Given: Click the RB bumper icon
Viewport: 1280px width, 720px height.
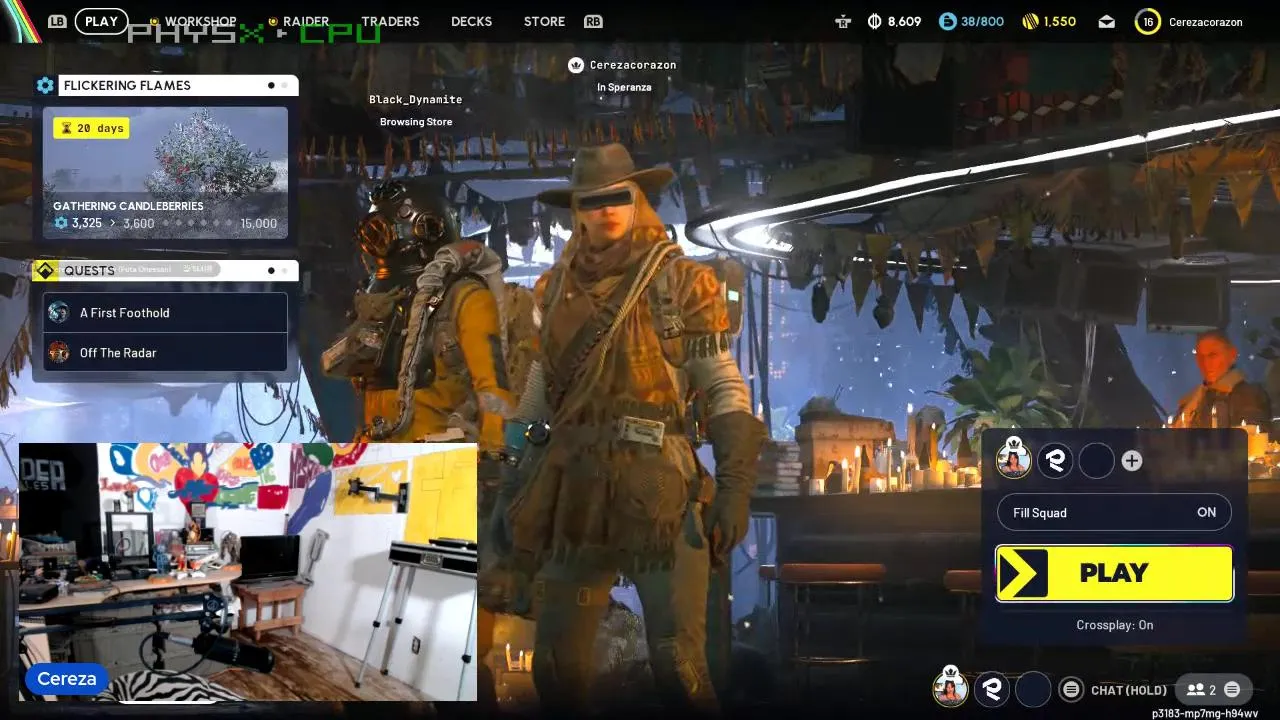Looking at the screenshot, I should pos(593,21).
